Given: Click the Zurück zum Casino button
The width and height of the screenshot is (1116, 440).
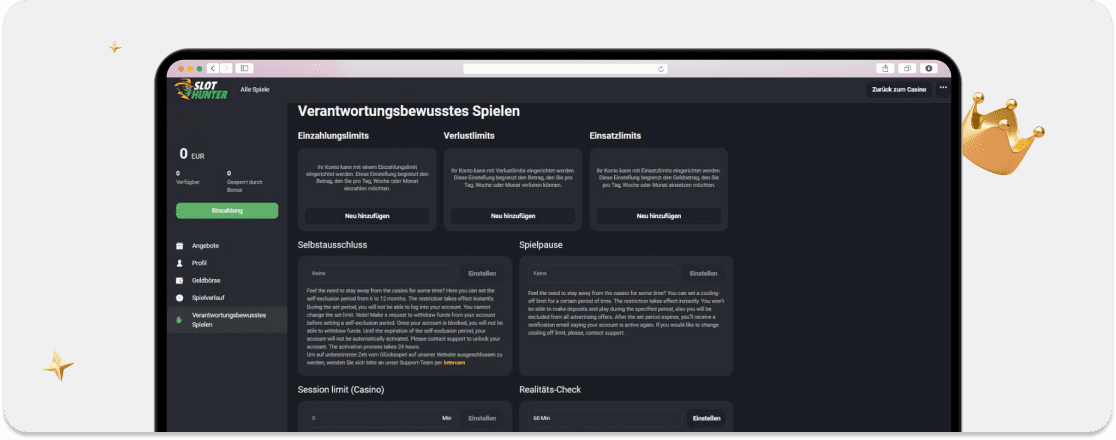Looking at the screenshot, I should point(899,90).
